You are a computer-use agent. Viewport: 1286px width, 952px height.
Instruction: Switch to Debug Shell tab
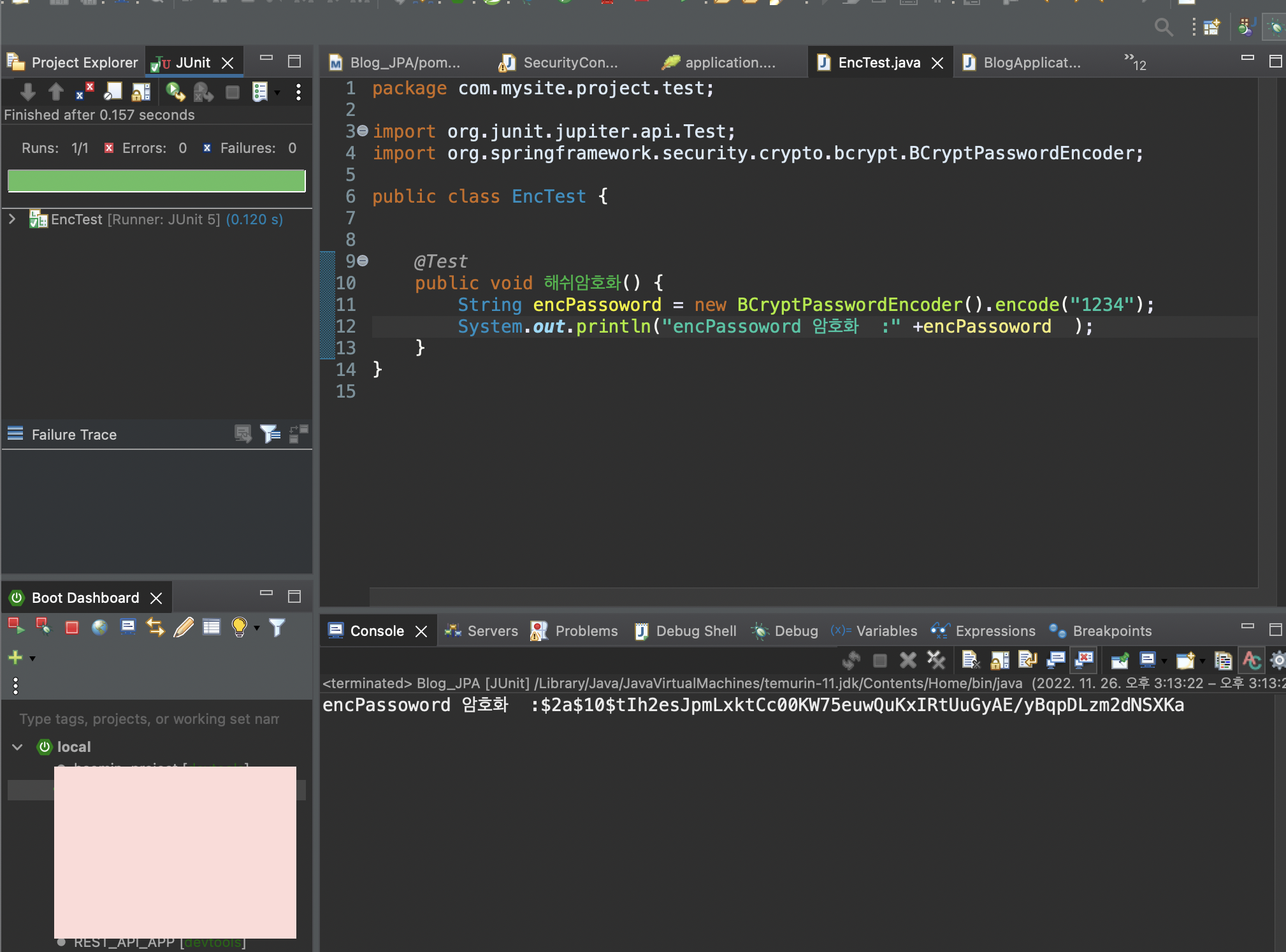[686, 631]
